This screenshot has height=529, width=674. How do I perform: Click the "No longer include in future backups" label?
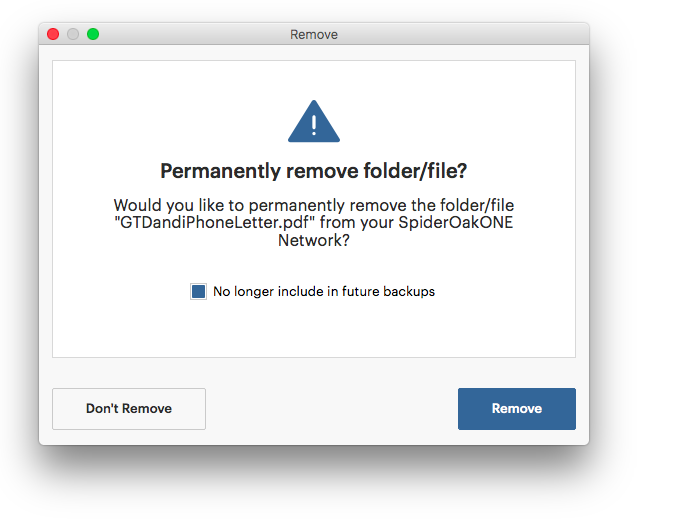[x=324, y=291]
